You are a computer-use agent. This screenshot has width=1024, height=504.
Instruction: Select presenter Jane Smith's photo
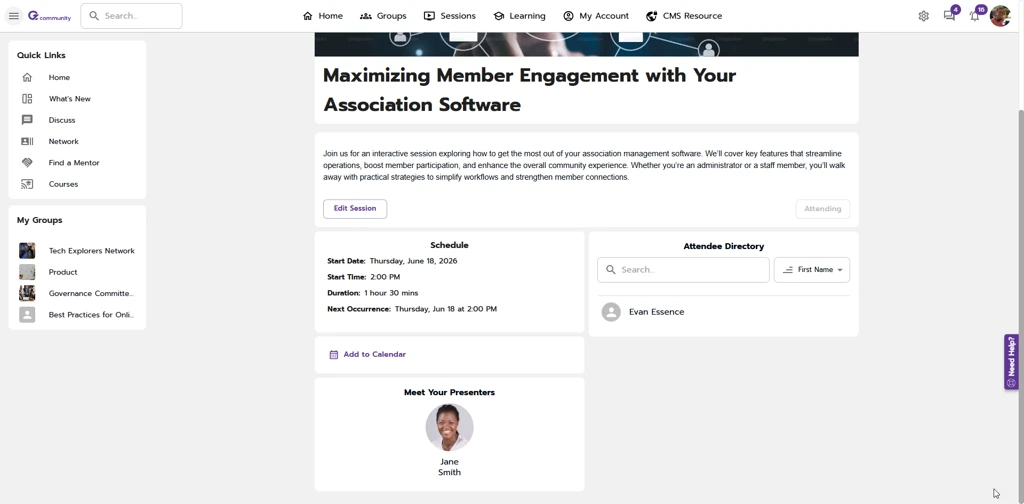pos(449,427)
